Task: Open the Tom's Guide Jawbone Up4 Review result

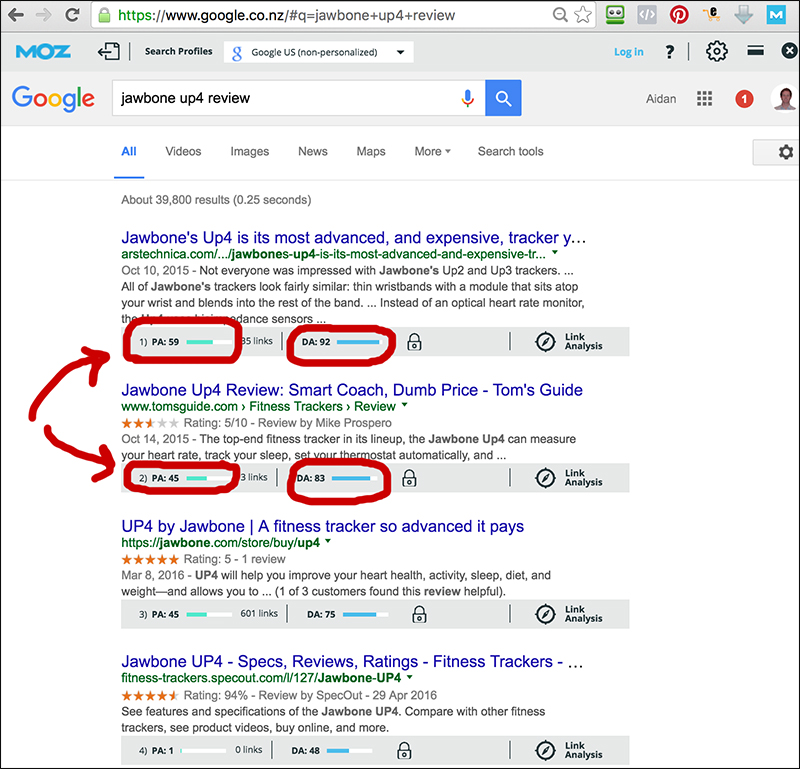Action: (352, 390)
